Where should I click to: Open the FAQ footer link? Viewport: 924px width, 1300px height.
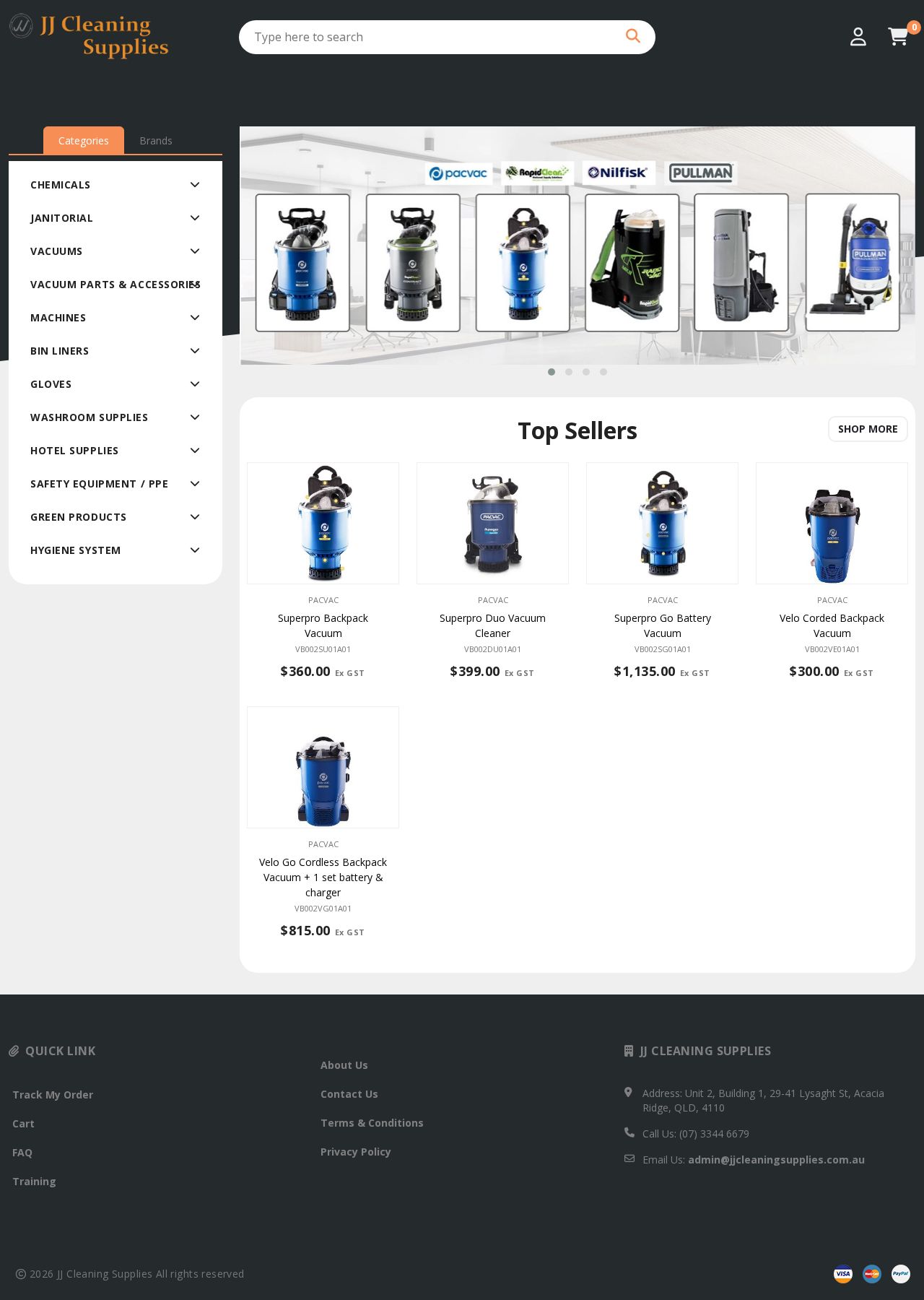pos(22,1153)
